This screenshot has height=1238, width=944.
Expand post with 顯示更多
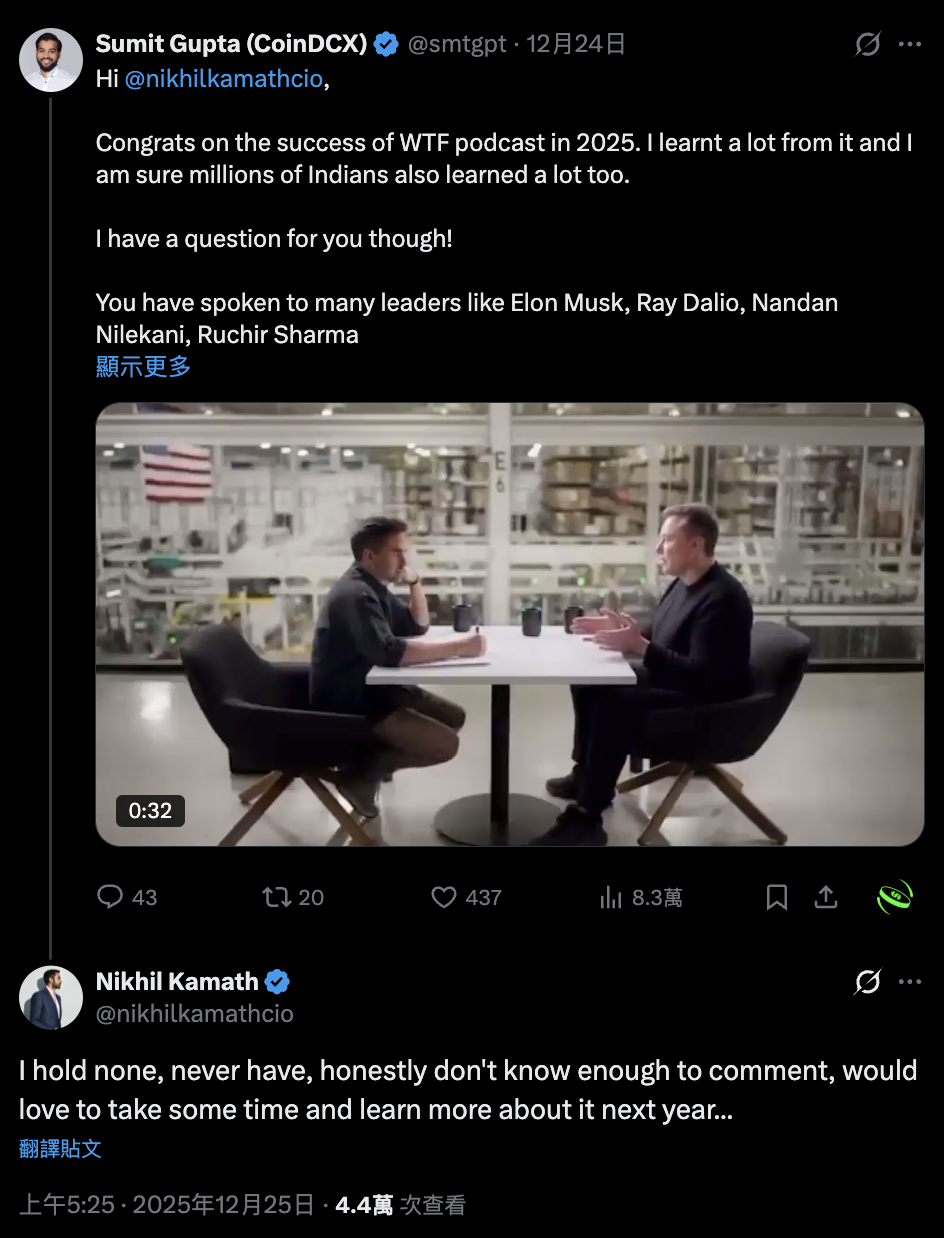click(x=143, y=366)
